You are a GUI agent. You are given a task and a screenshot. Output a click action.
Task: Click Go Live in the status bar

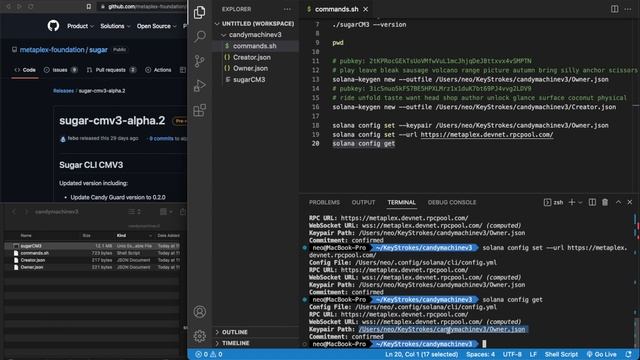point(601,354)
